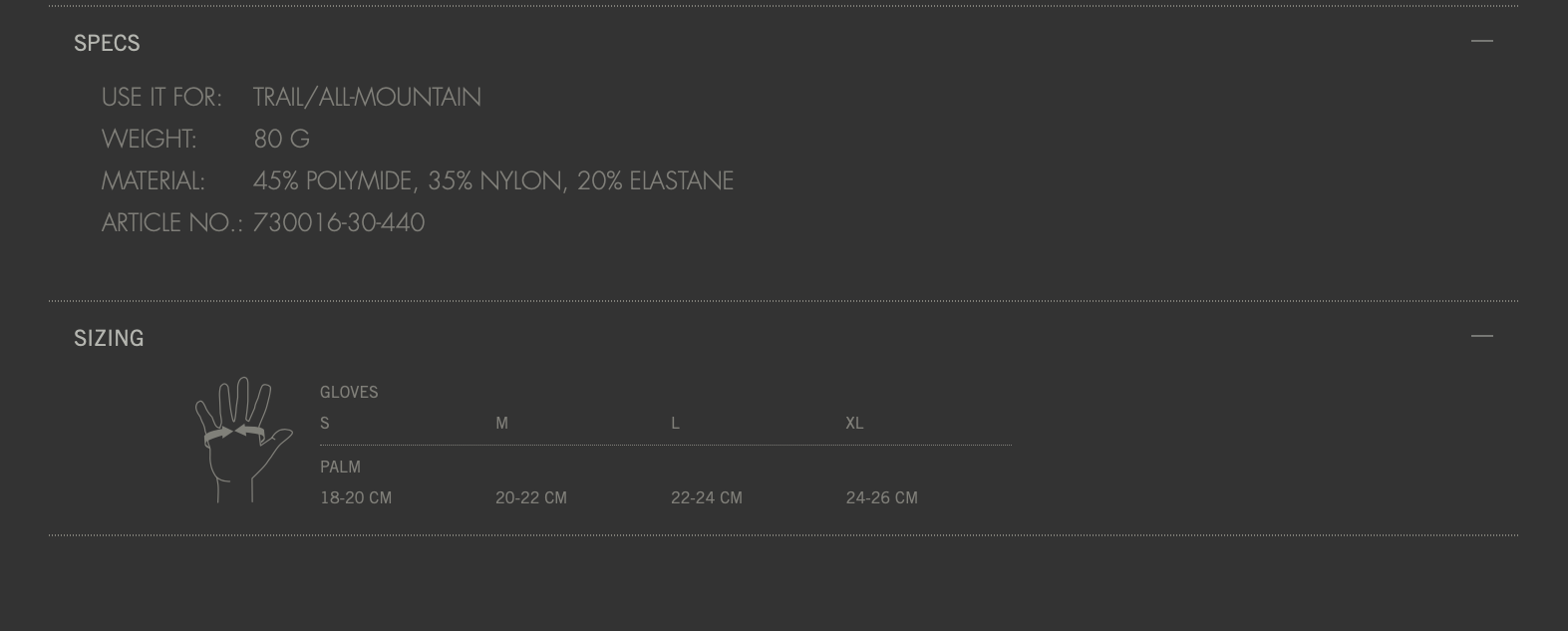The image size is (1568, 631).
Task: Click the SPECS section heading
Action: (x=107, y=43)
